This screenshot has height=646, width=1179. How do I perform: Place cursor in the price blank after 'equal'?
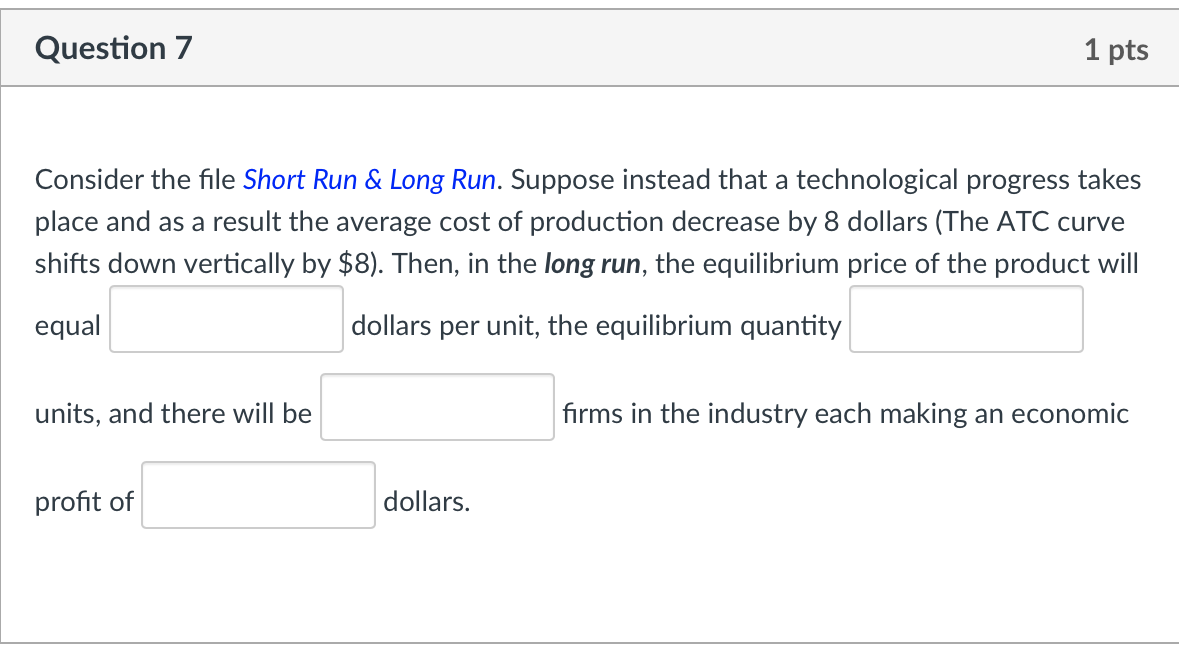pos(225,319)
